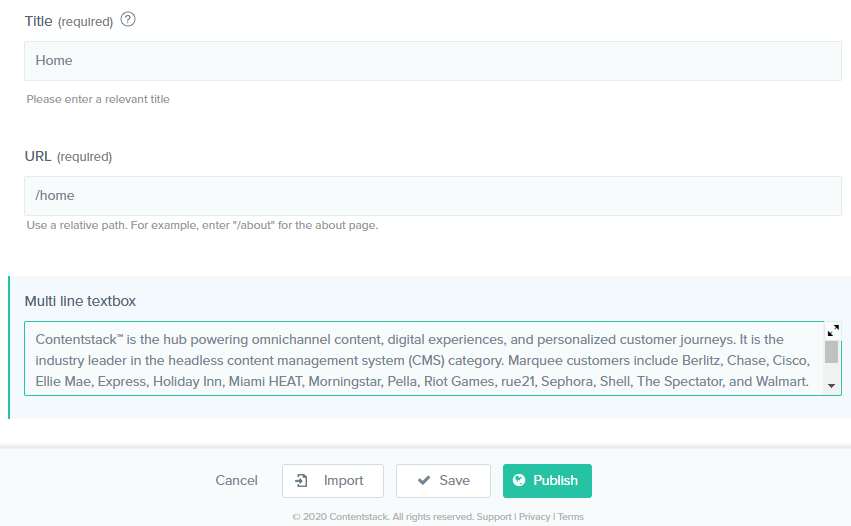Open the Privacy link in footer
This screenshot has height=526, width=851.
535,517
